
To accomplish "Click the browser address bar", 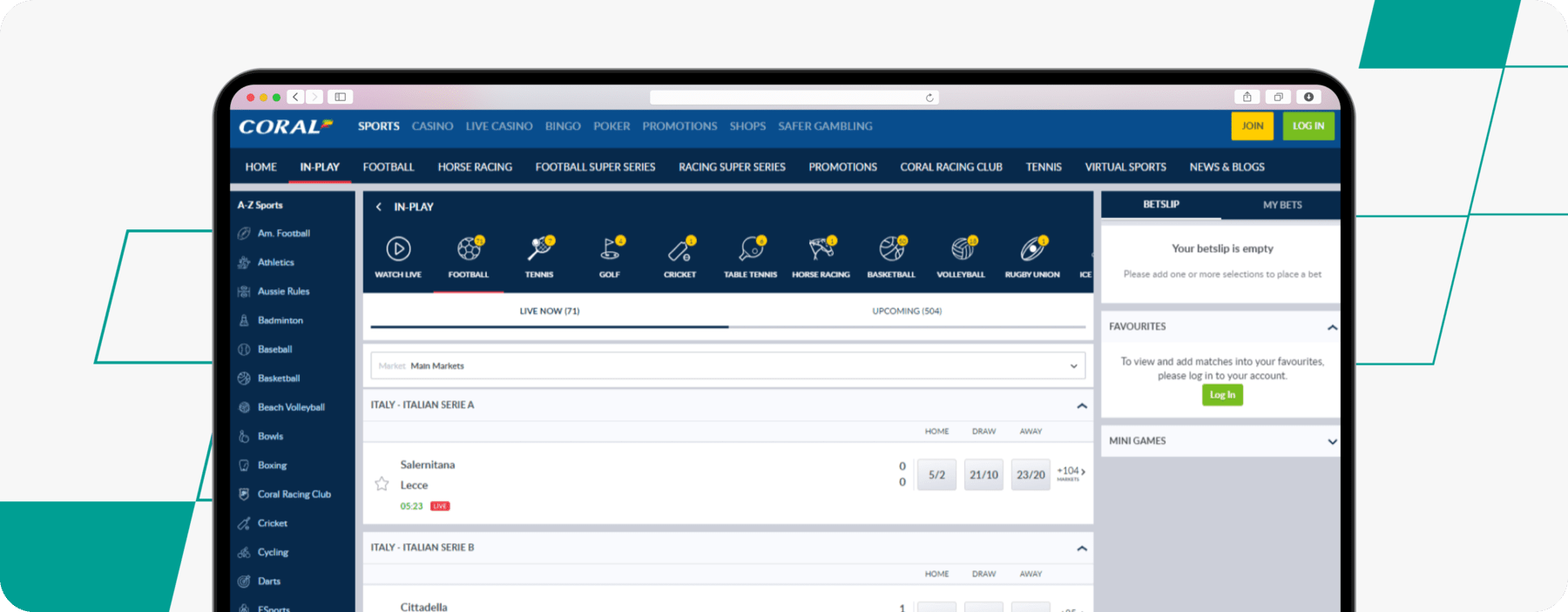I will point(793,98).
